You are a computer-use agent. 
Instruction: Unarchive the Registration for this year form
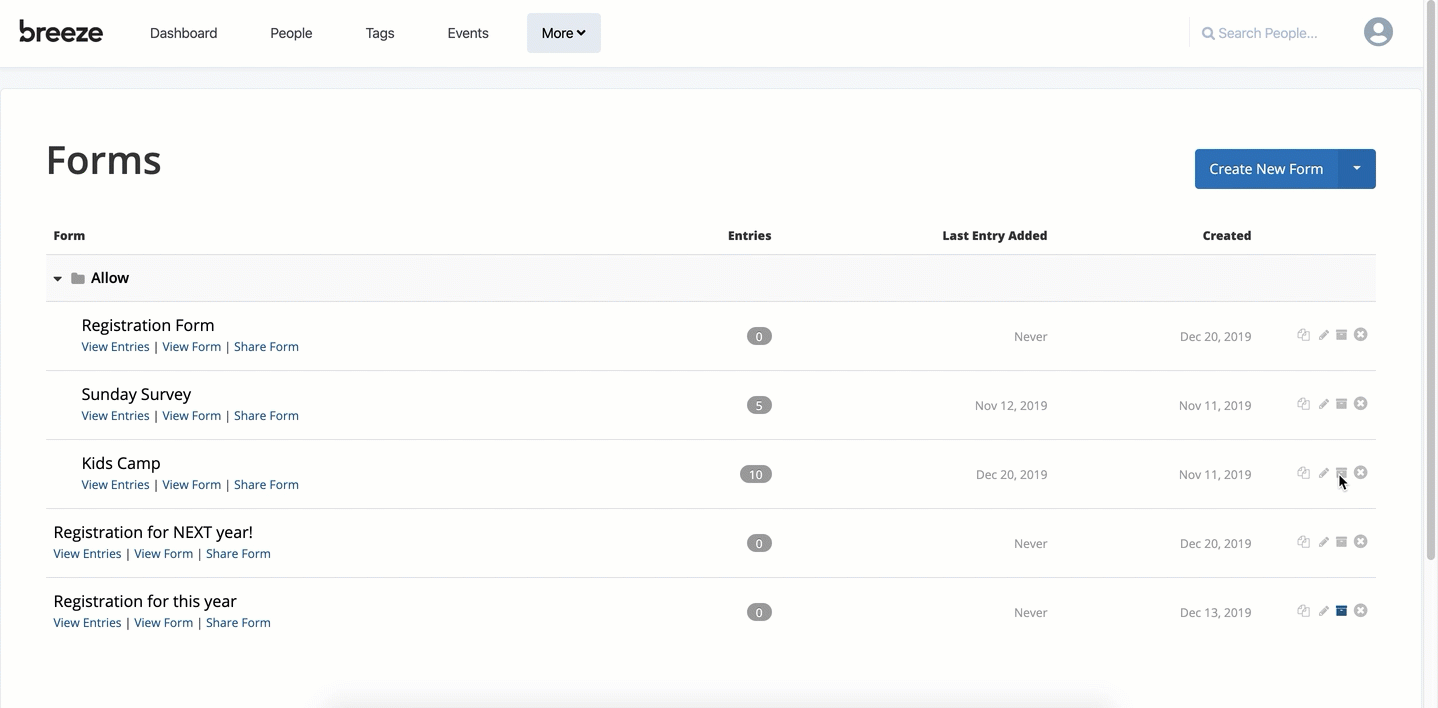1341,610
